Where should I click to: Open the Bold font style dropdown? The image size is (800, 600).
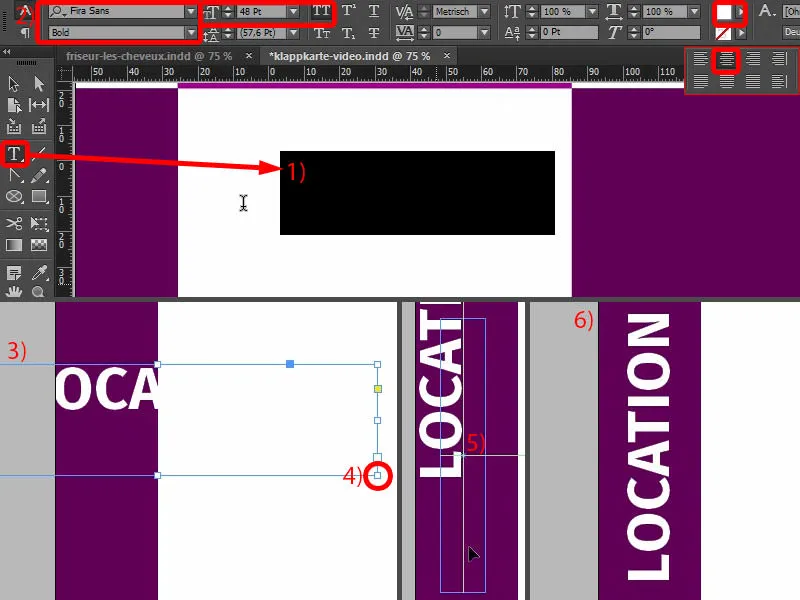(x=191, y=33)
